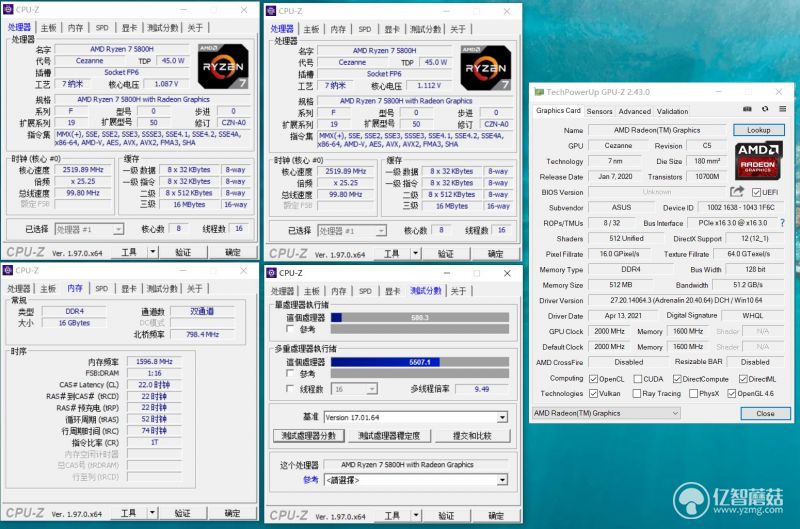Click Driver Version field in GPU-Z
The height and width of the screenshot is (529, 800).
pos(686,300)
